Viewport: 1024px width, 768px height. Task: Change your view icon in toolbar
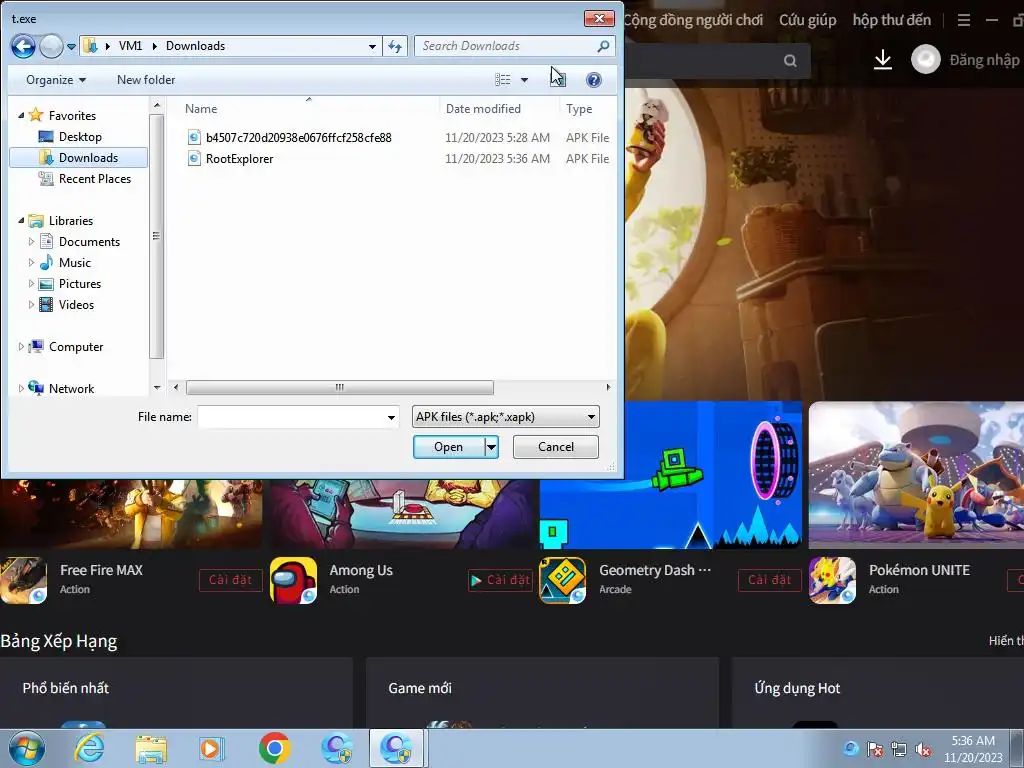tap(502, 80)
